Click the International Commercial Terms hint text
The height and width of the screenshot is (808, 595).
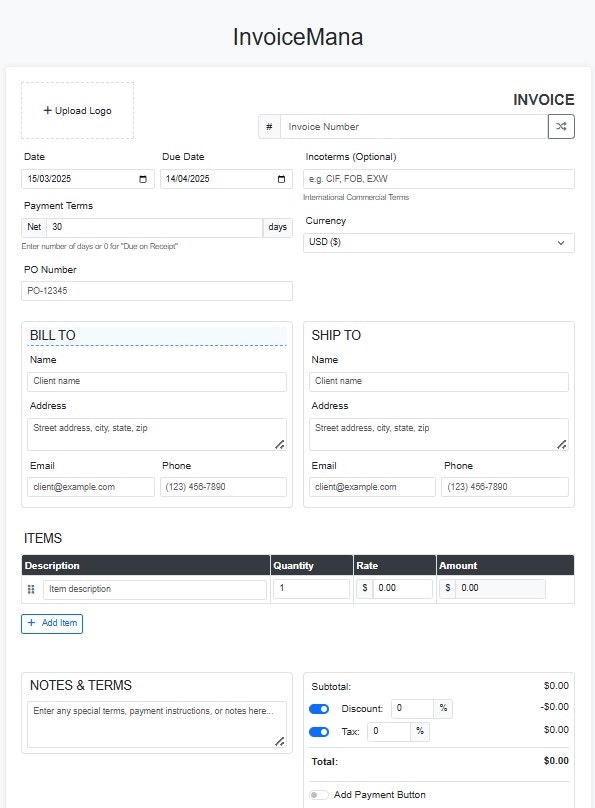click(356, 197)
